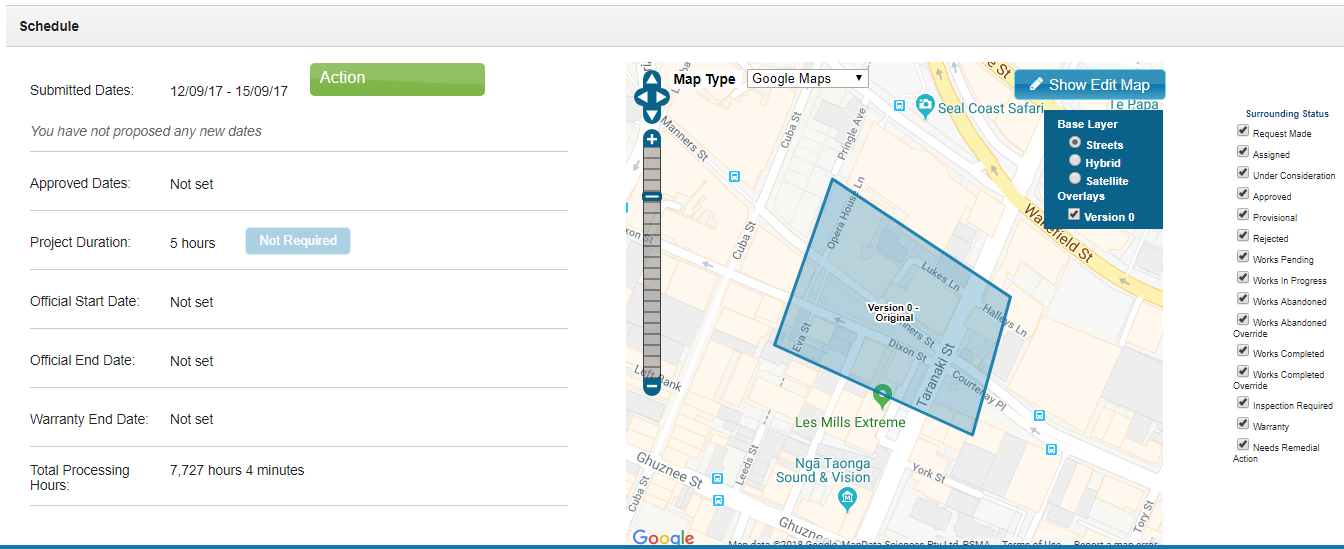Toggle the Under Consideration checkbox
Image resolution: width=1344 pixels, height=549 pixels.
click(1243, 173)
